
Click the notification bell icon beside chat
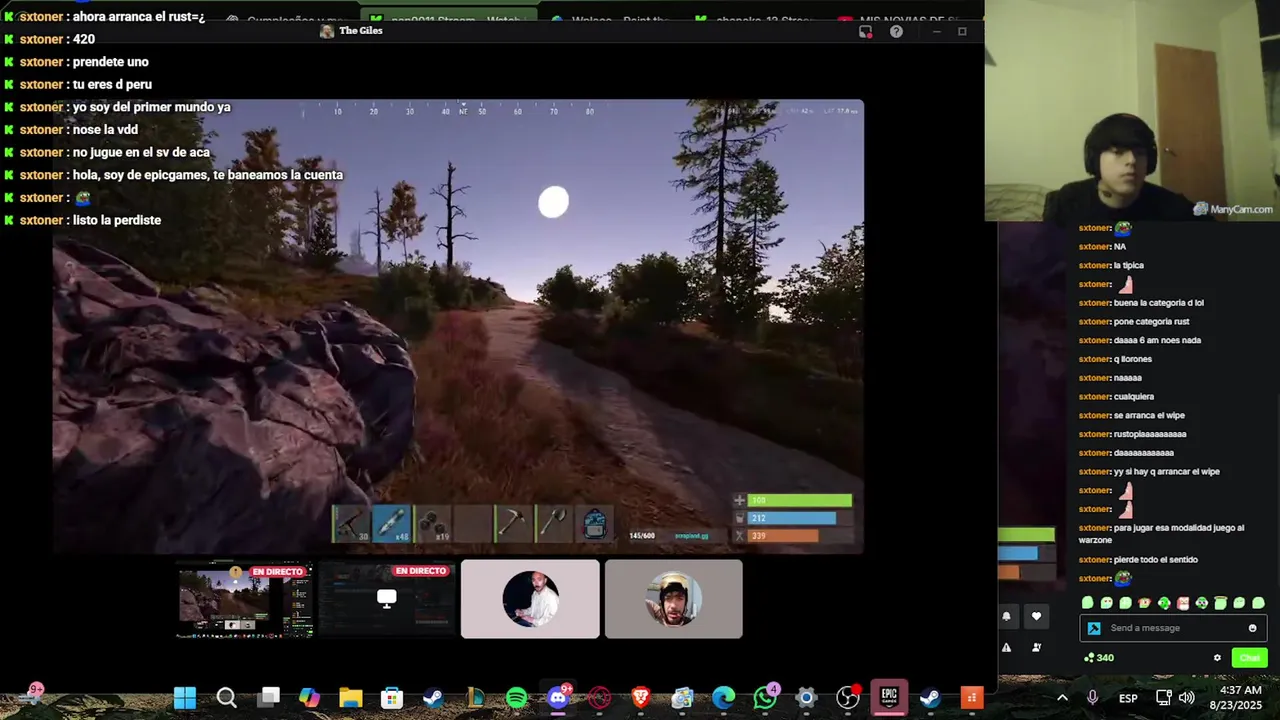tap(1007, 616)
